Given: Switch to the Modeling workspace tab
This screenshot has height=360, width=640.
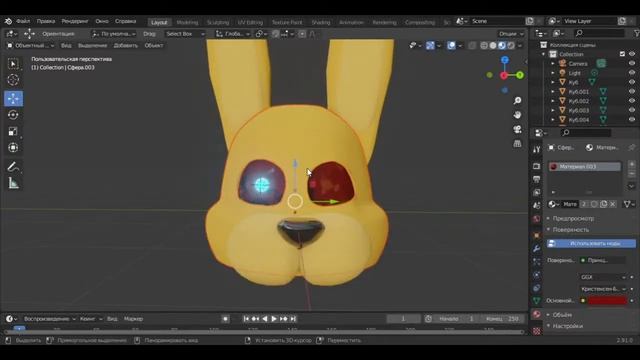Looking at the screenshot, I should pyautogui.click(x=187, y=22).
